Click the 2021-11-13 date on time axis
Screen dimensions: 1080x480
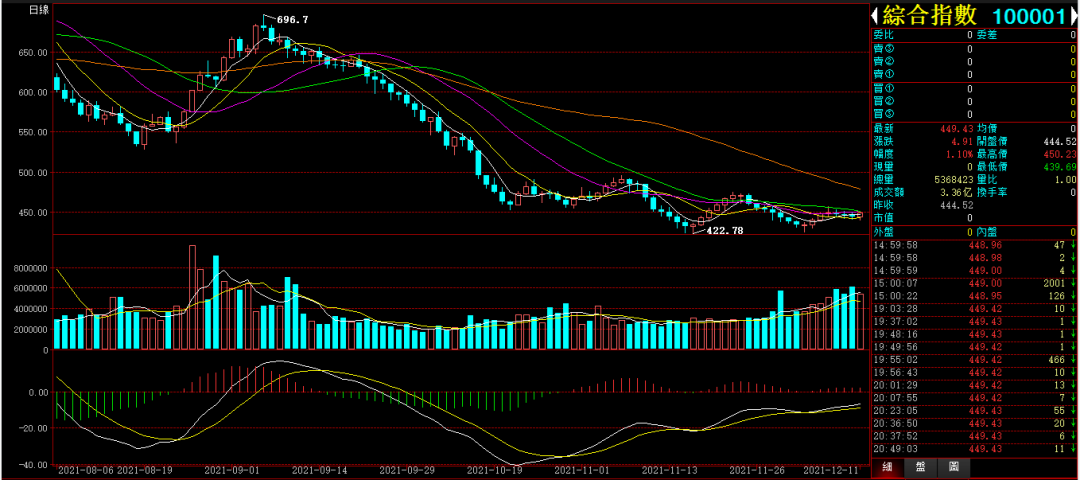[670, 470]
